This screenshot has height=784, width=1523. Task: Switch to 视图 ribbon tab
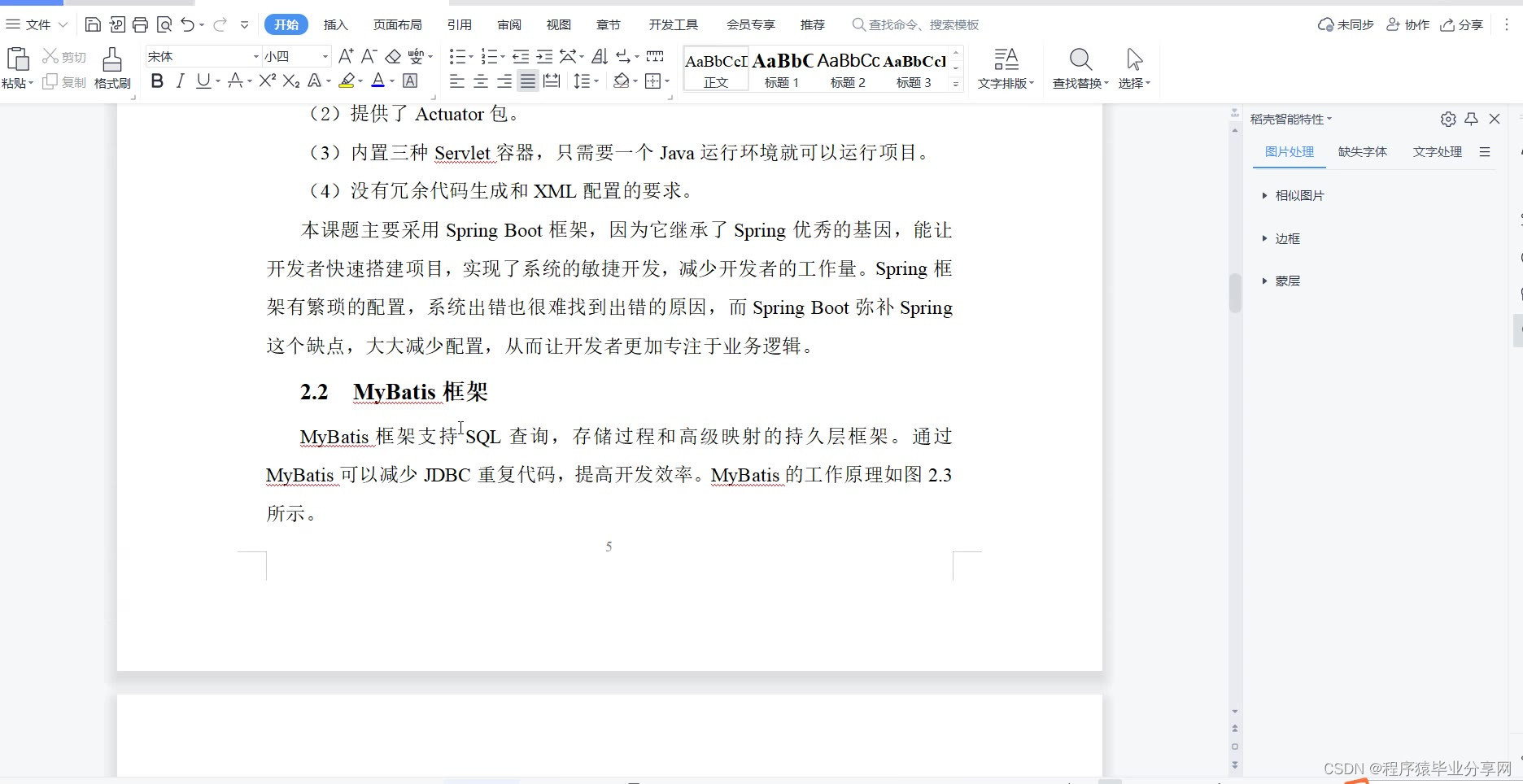[x=559, y=24]
